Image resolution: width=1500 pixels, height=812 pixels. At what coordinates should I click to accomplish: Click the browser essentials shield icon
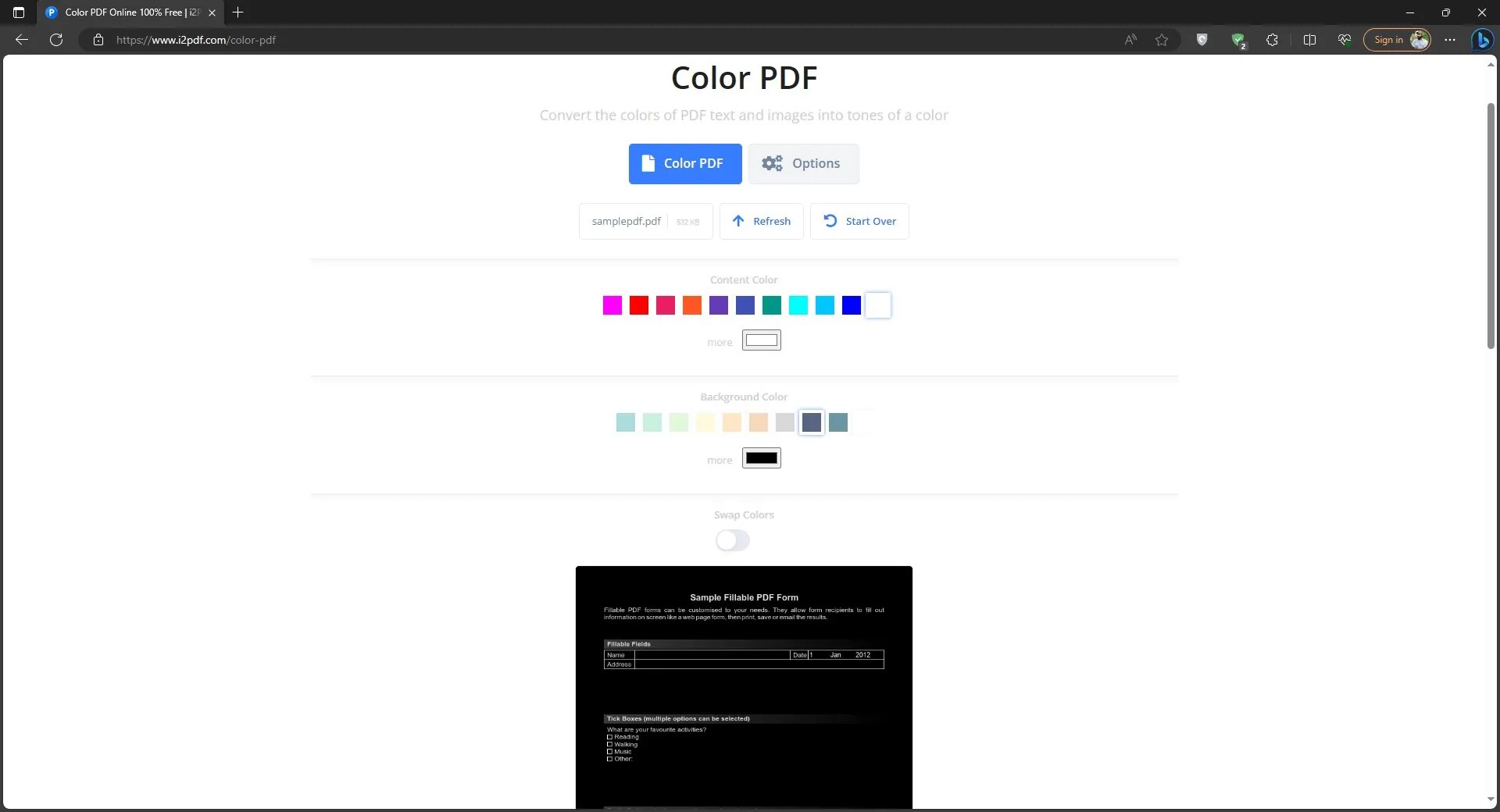(x=1202, y=40)
